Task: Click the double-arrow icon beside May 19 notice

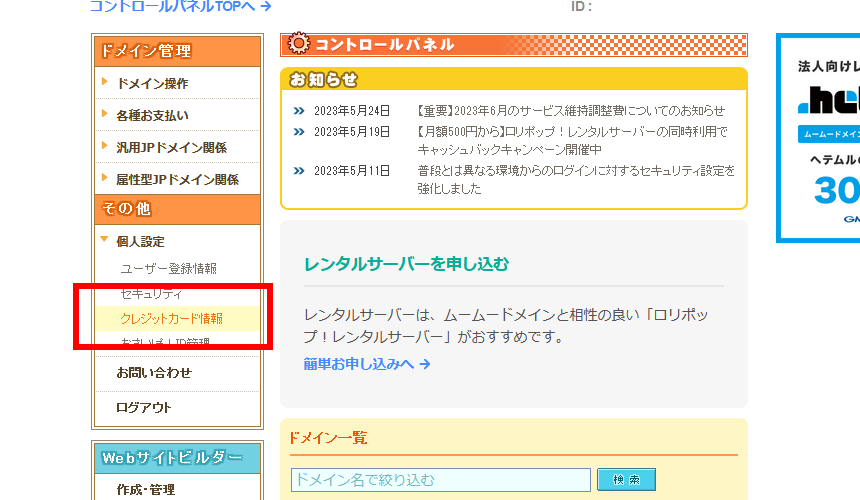Action: click(299, 131)
